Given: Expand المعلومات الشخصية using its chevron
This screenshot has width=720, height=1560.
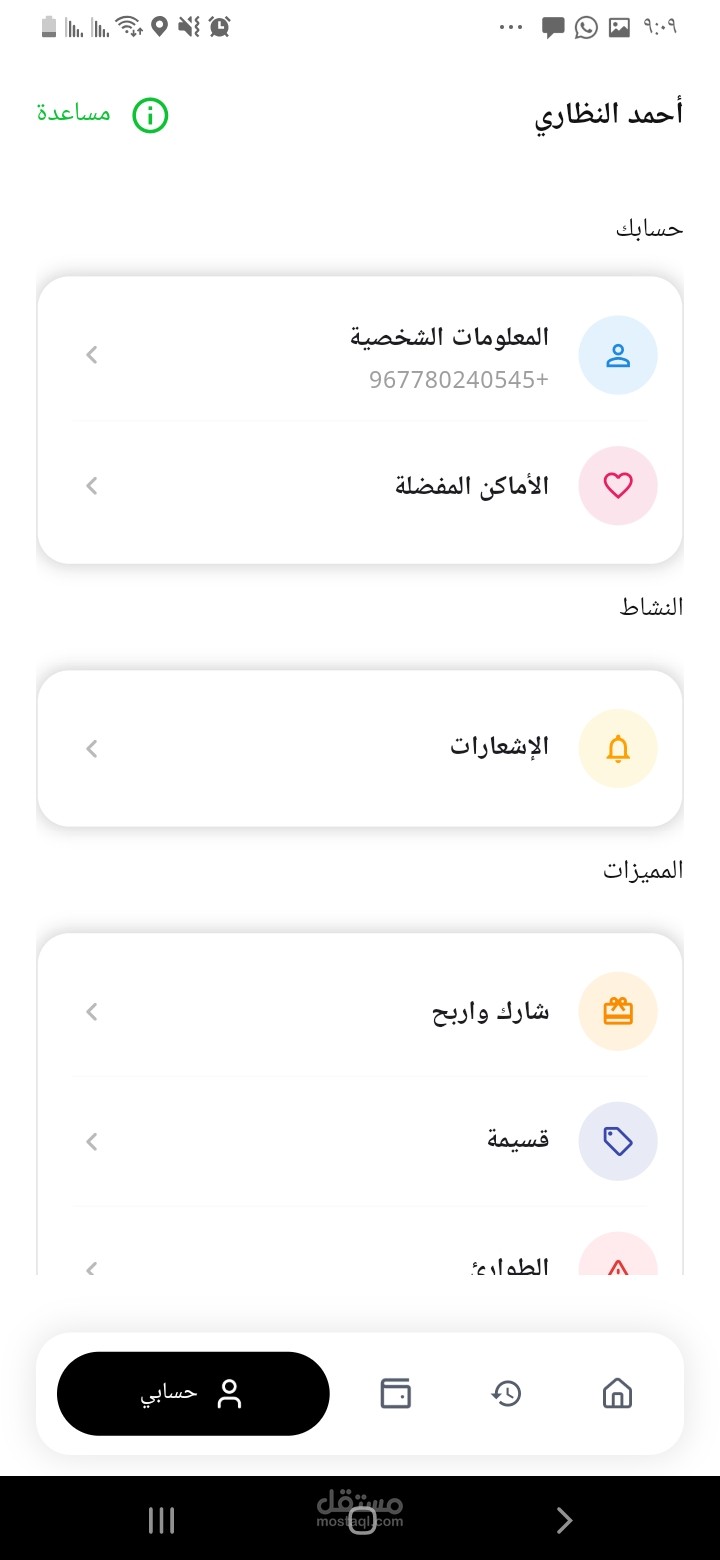Looking at the screenshot, I should [x=92, y=354].
